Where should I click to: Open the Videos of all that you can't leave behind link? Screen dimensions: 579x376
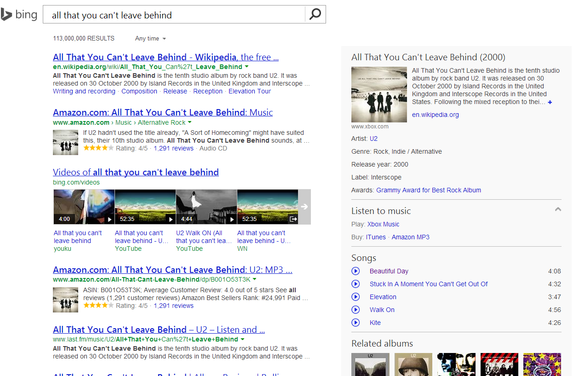click(136, 172)
